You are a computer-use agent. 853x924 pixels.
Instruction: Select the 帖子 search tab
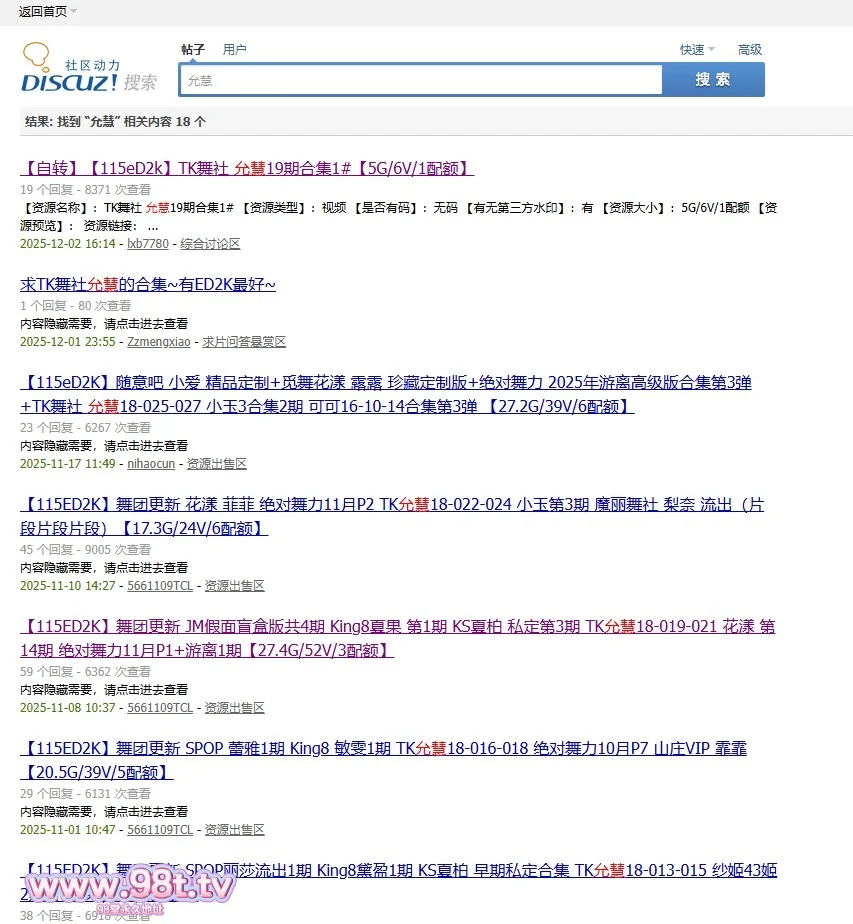[193, 49]
